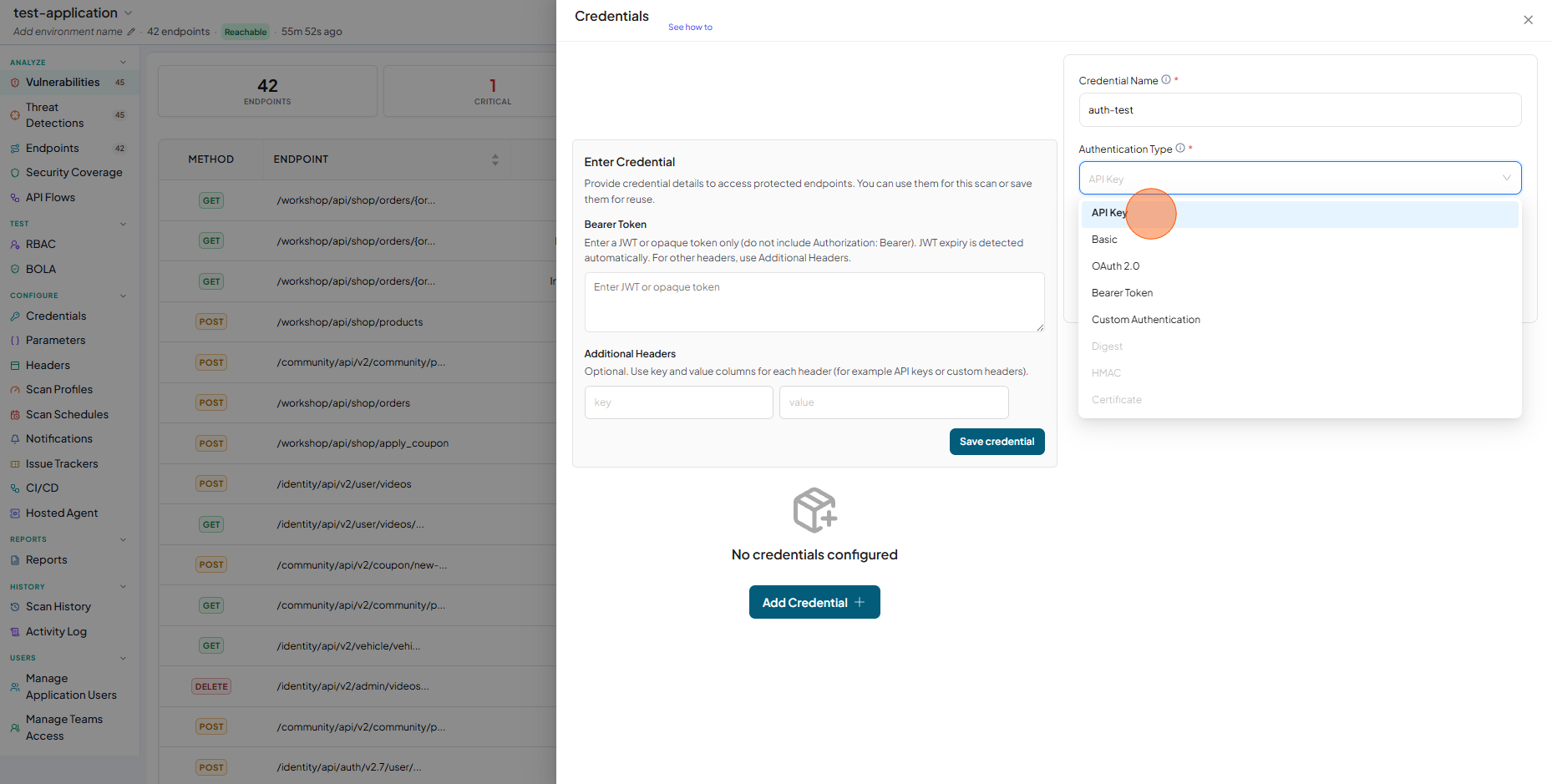This screenshot has height=784, width=1552.
Task: Click the additional header key field
Action: (678, 402)
